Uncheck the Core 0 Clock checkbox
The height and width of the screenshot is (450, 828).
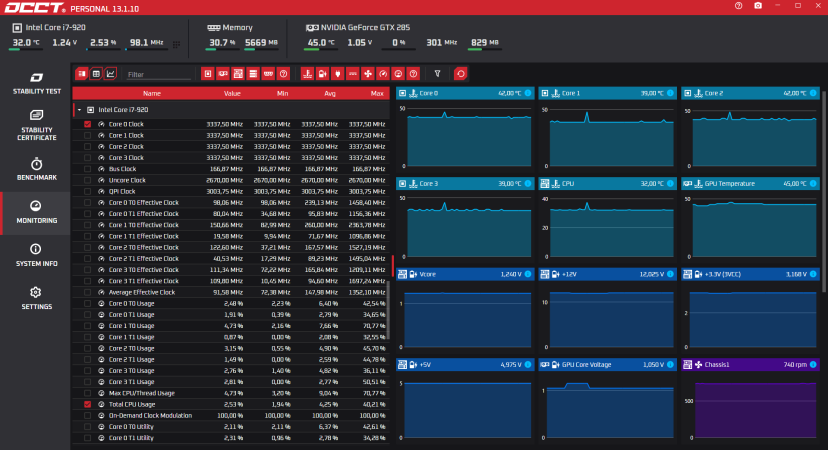88,124
